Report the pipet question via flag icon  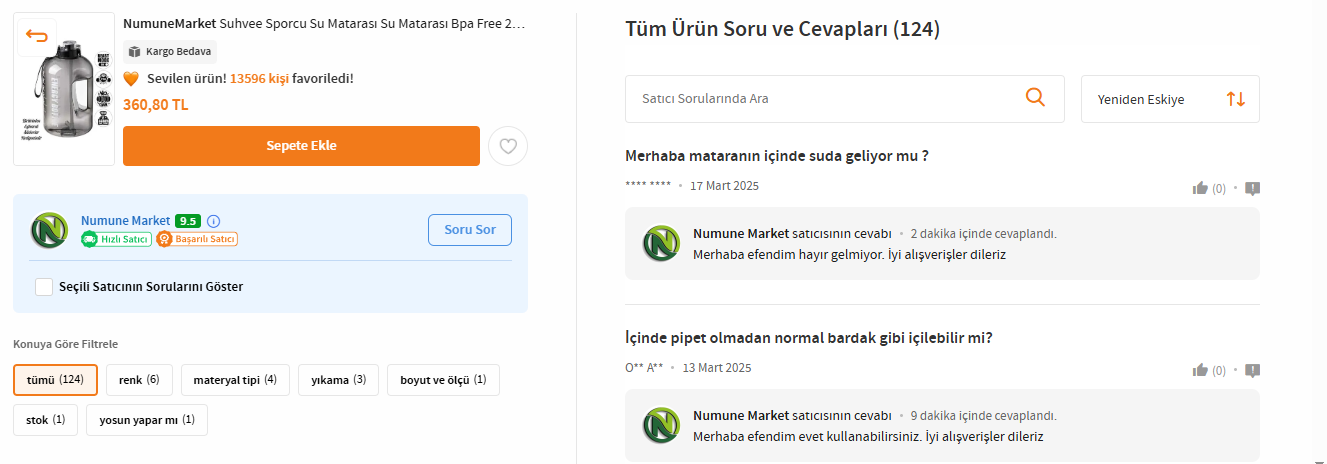point(1252,370)
